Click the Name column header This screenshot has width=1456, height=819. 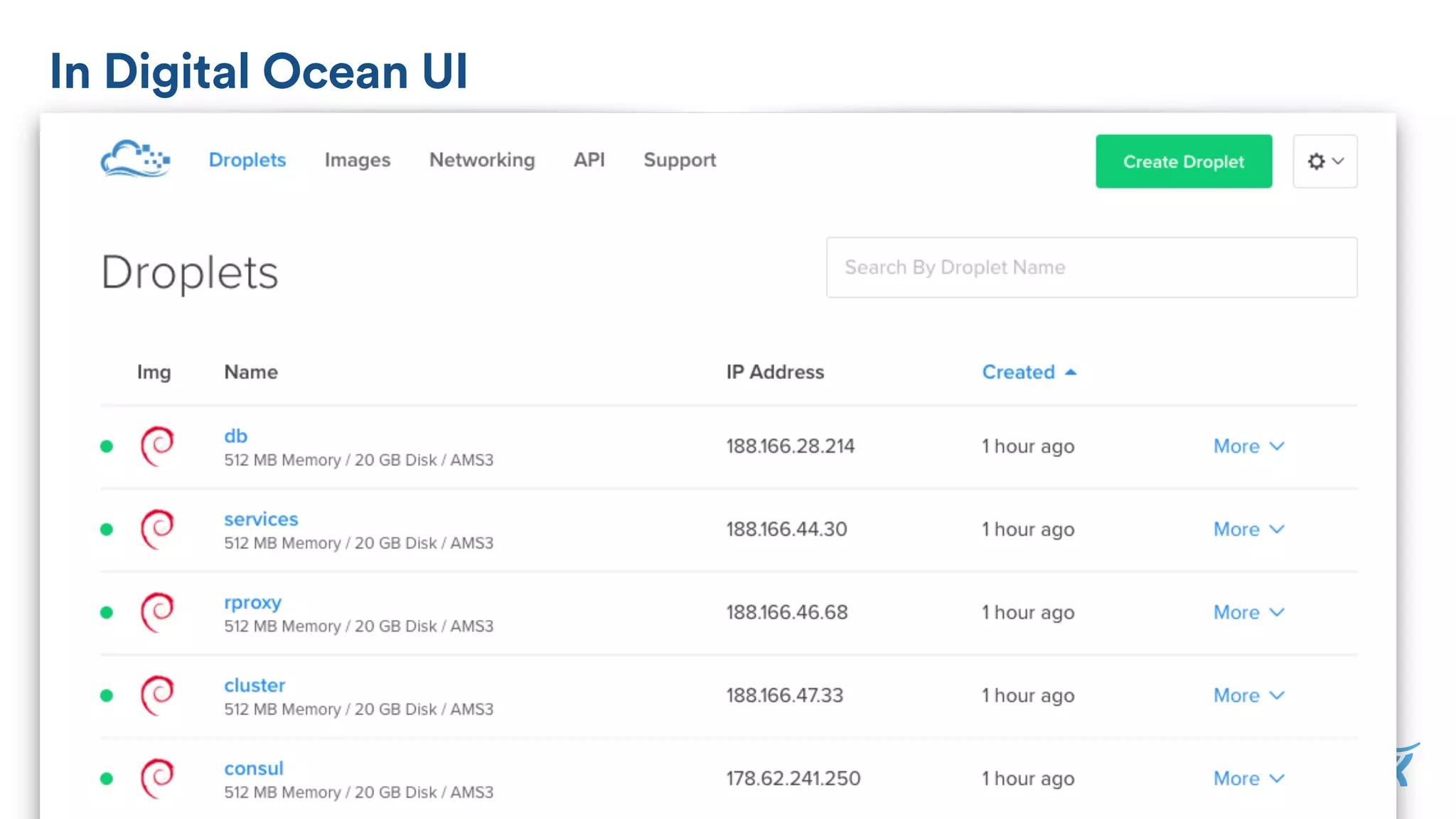point(251,372)
